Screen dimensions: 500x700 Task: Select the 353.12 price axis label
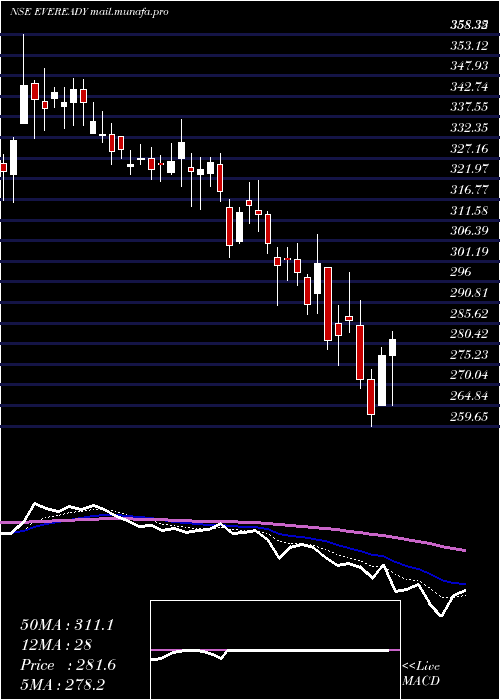468,45
